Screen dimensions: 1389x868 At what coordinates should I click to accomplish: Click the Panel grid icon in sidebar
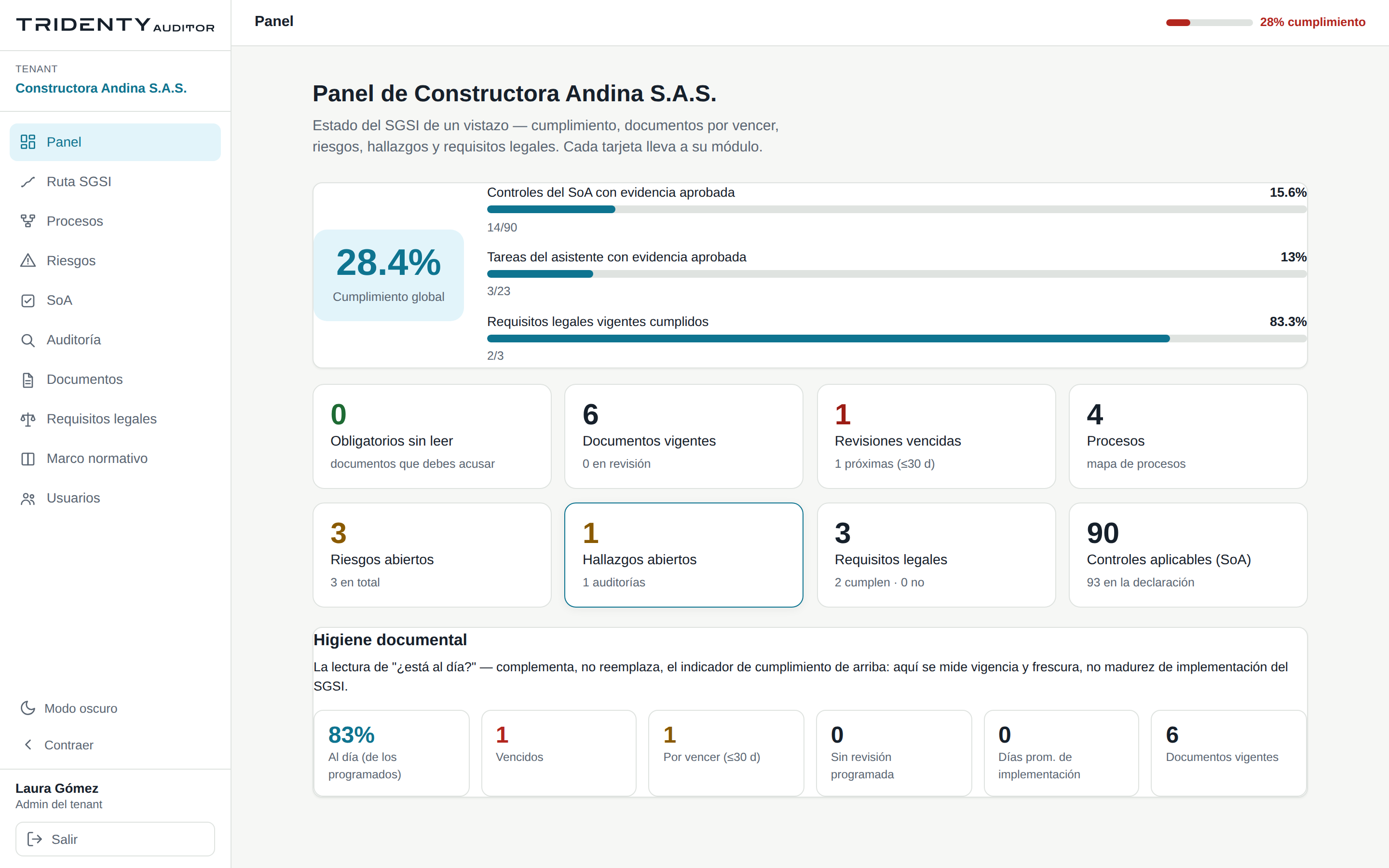[x=27, y=142]
